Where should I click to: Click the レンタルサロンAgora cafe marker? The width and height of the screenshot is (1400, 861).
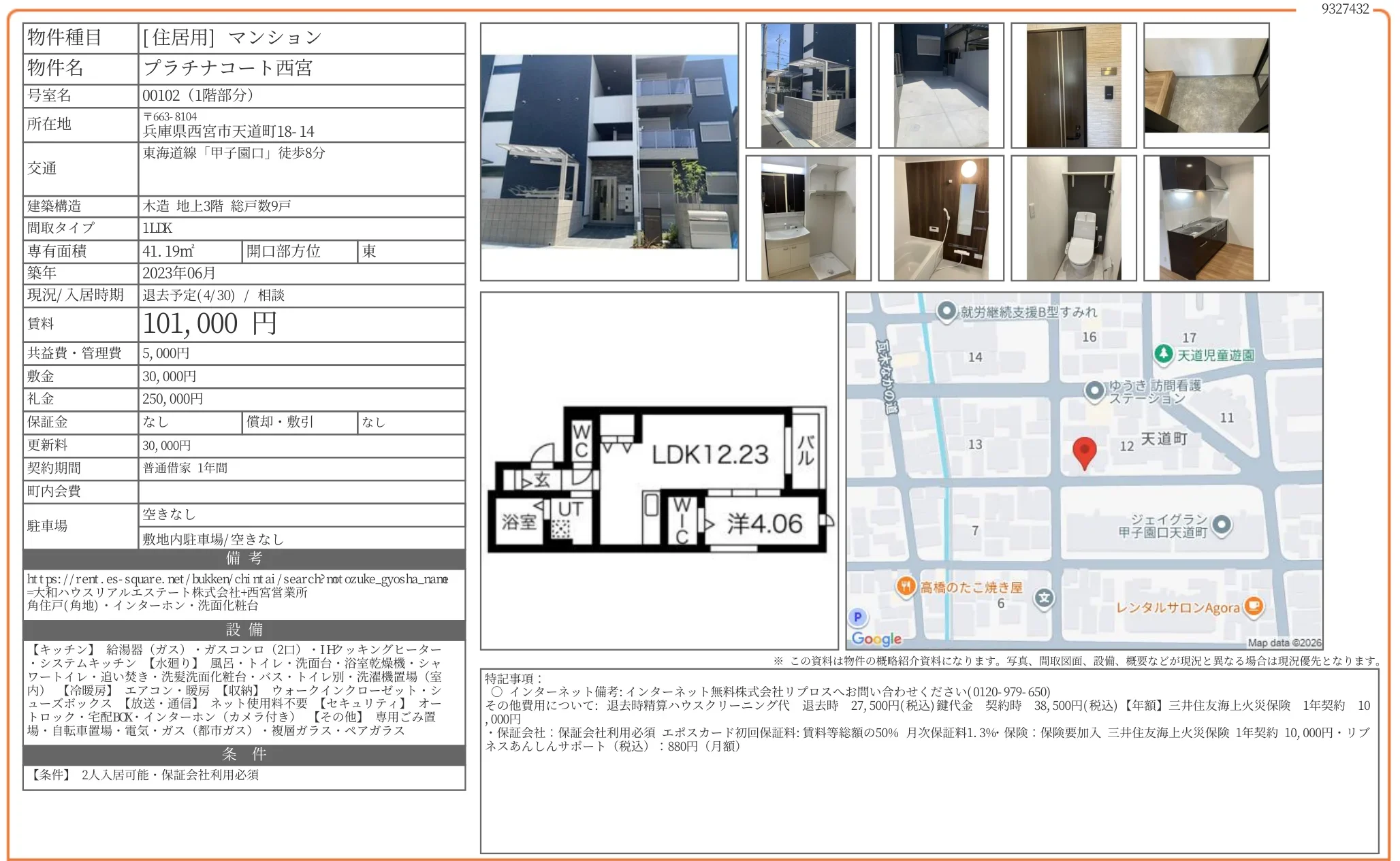[x=1253, y=606]
